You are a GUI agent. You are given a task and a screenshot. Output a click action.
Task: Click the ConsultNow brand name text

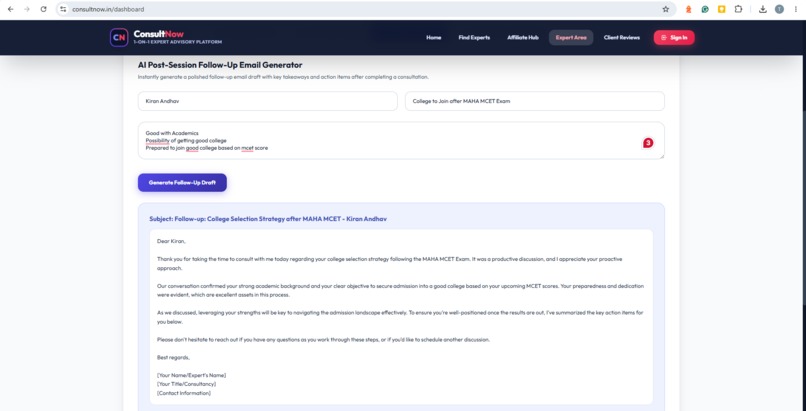(158, 34)
